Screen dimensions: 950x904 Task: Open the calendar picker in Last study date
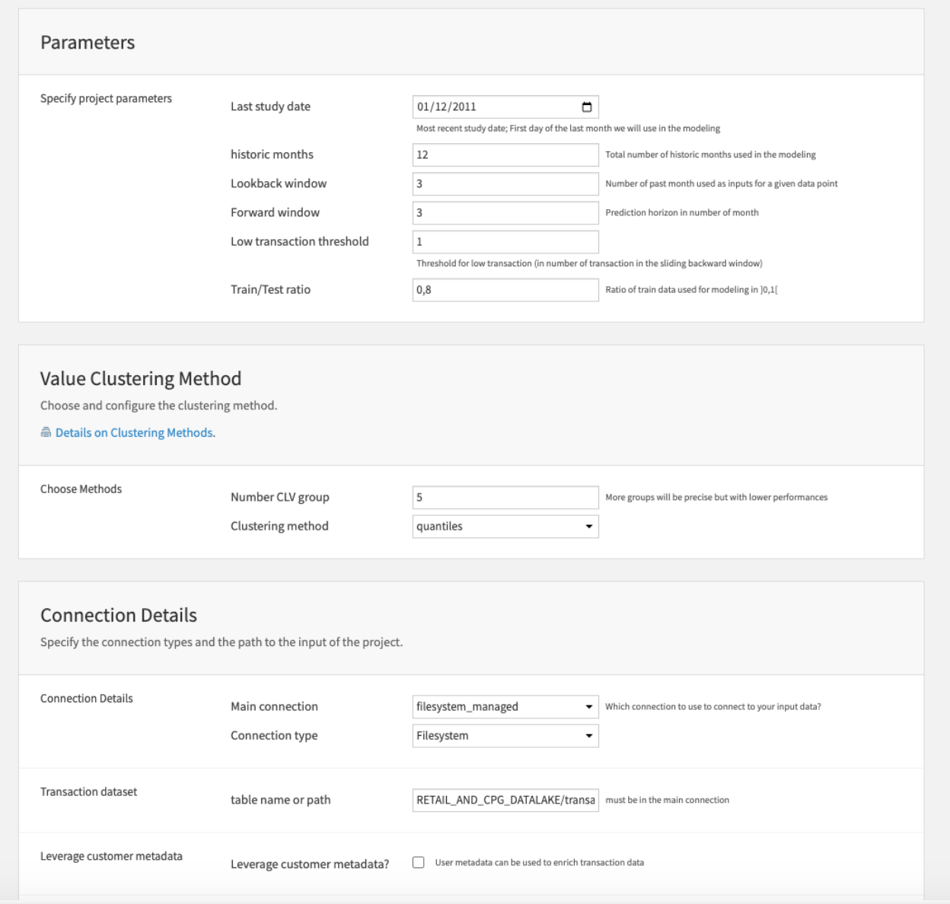pyautogui.click(x=587, y=107)
